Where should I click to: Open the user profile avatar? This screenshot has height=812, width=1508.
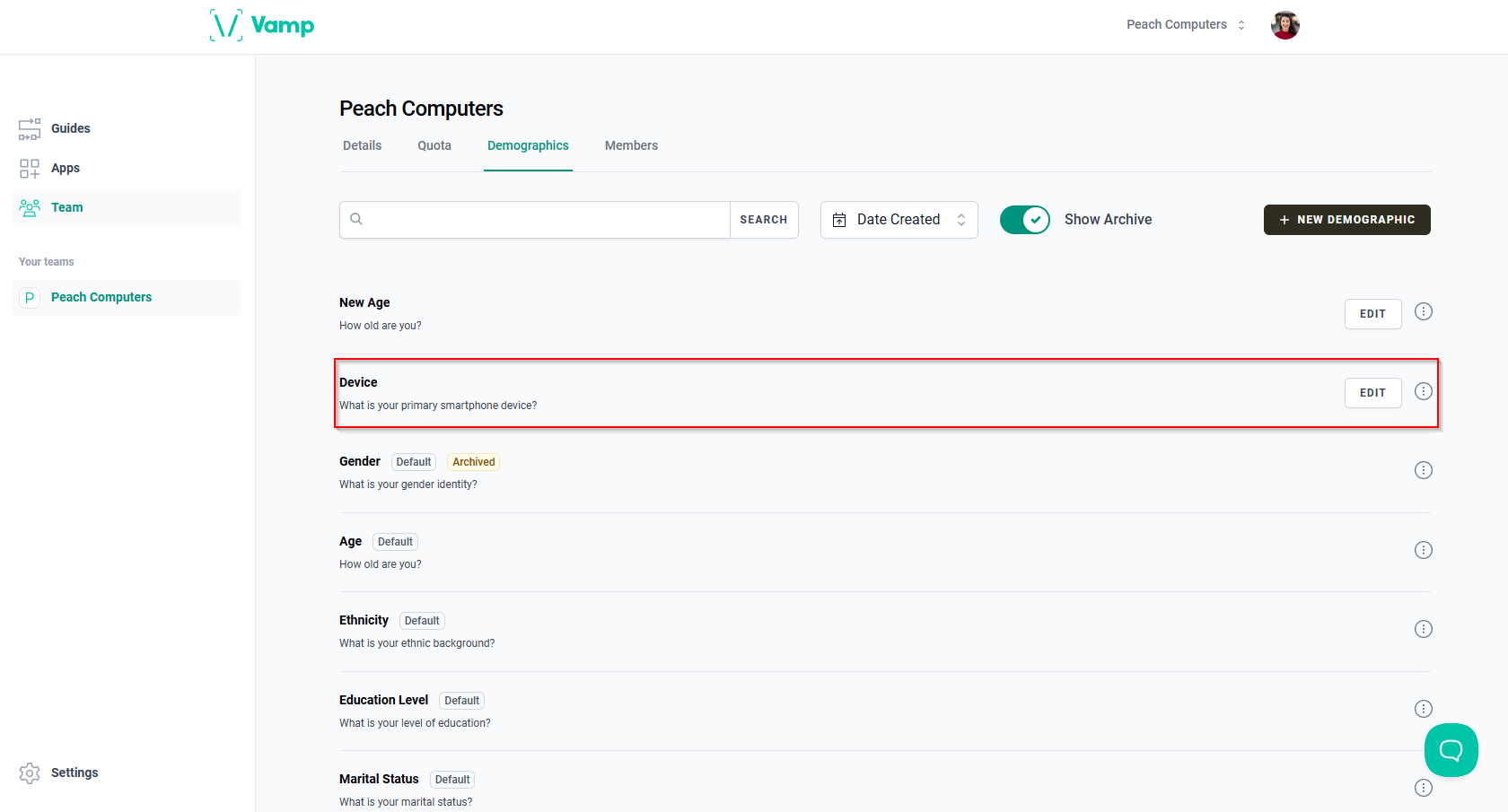1284,25
